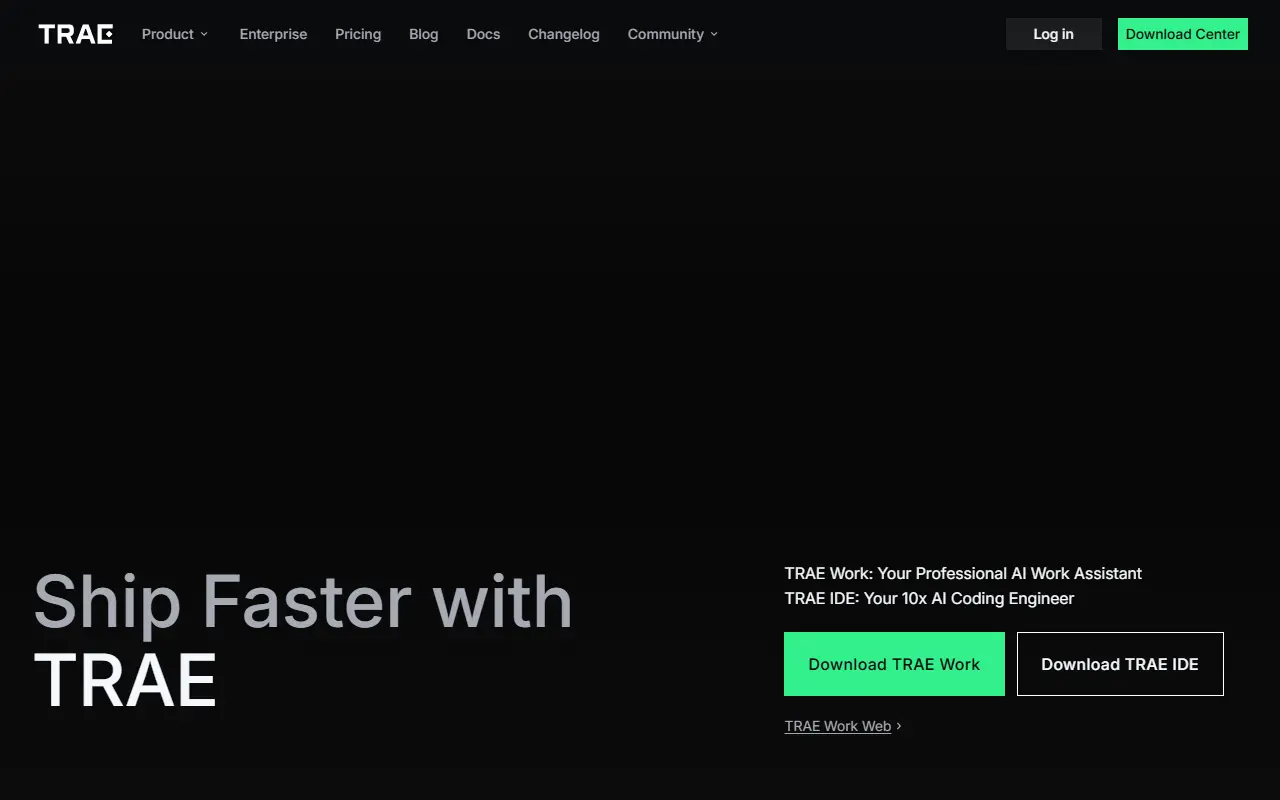Open the Blog link

pos(424,34)
